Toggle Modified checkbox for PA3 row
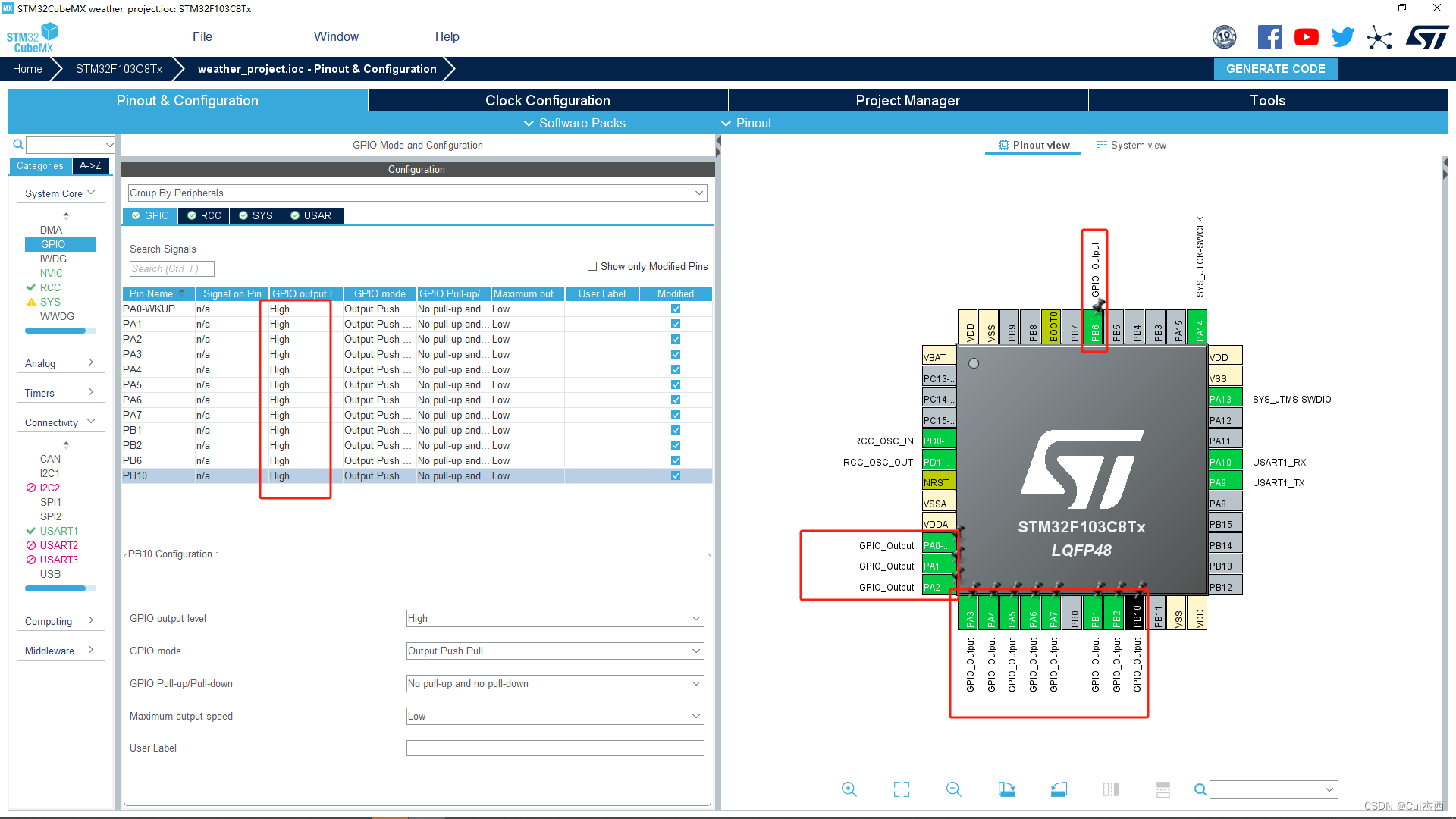The width and height of the screenshot is (1456, 819). [676, 354]
